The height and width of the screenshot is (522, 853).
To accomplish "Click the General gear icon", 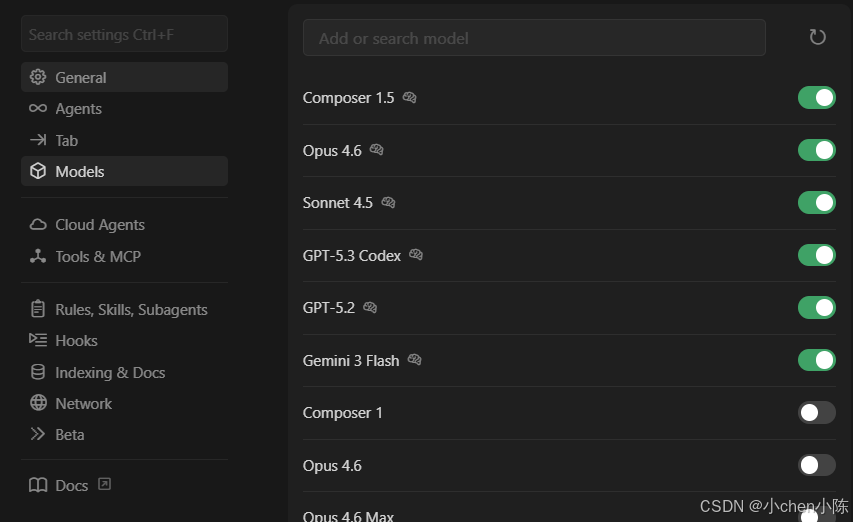I will (x=38, y=77).
